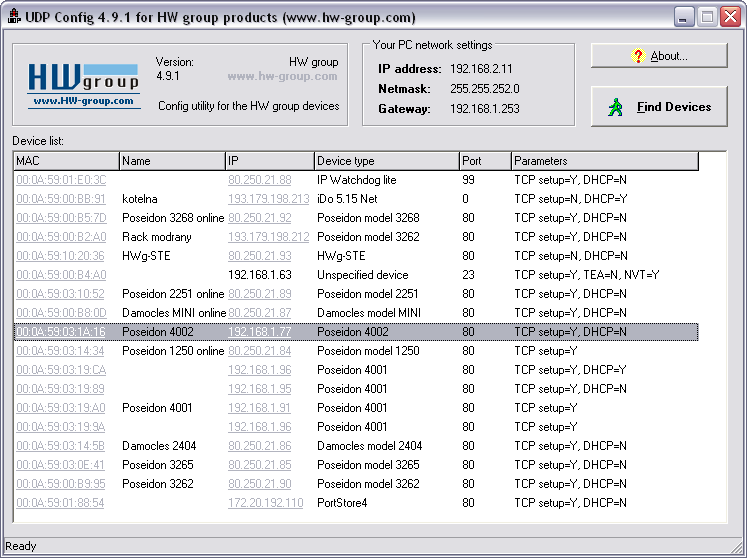Open highlighted MAC link 00:0A:59:03:1A:16

61,332
